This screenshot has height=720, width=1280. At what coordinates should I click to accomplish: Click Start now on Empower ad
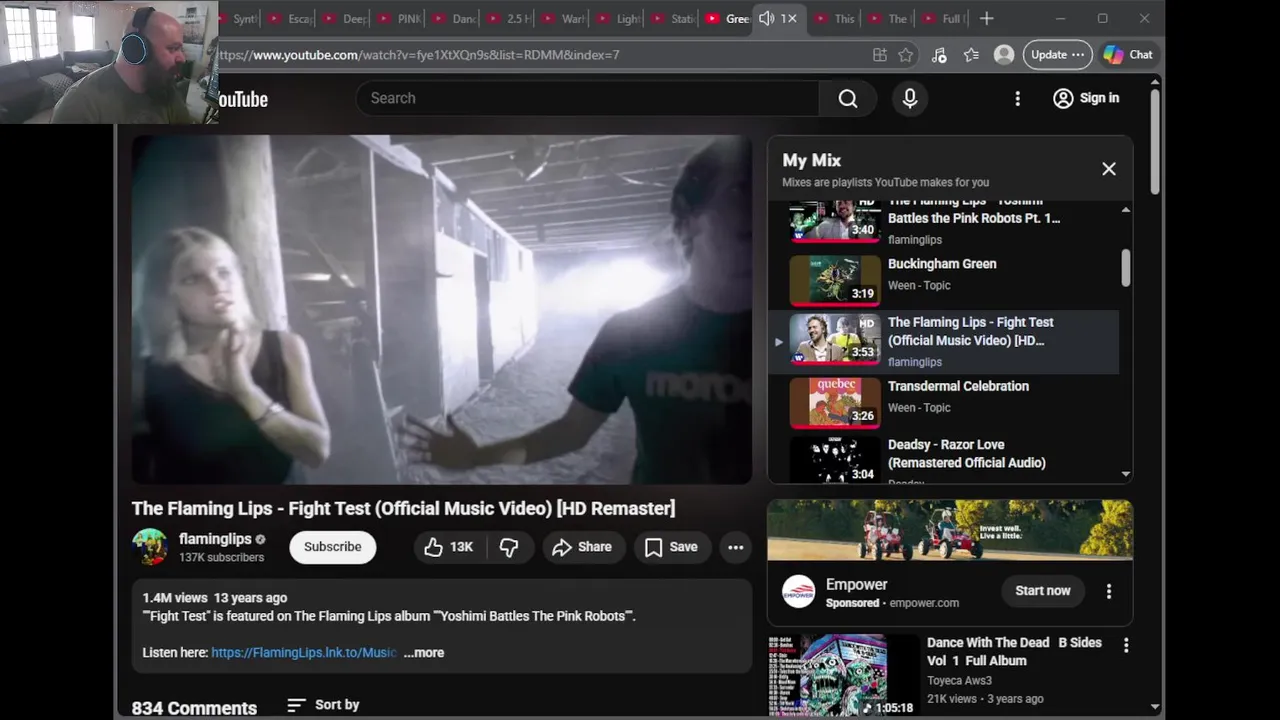point(1043,591)
